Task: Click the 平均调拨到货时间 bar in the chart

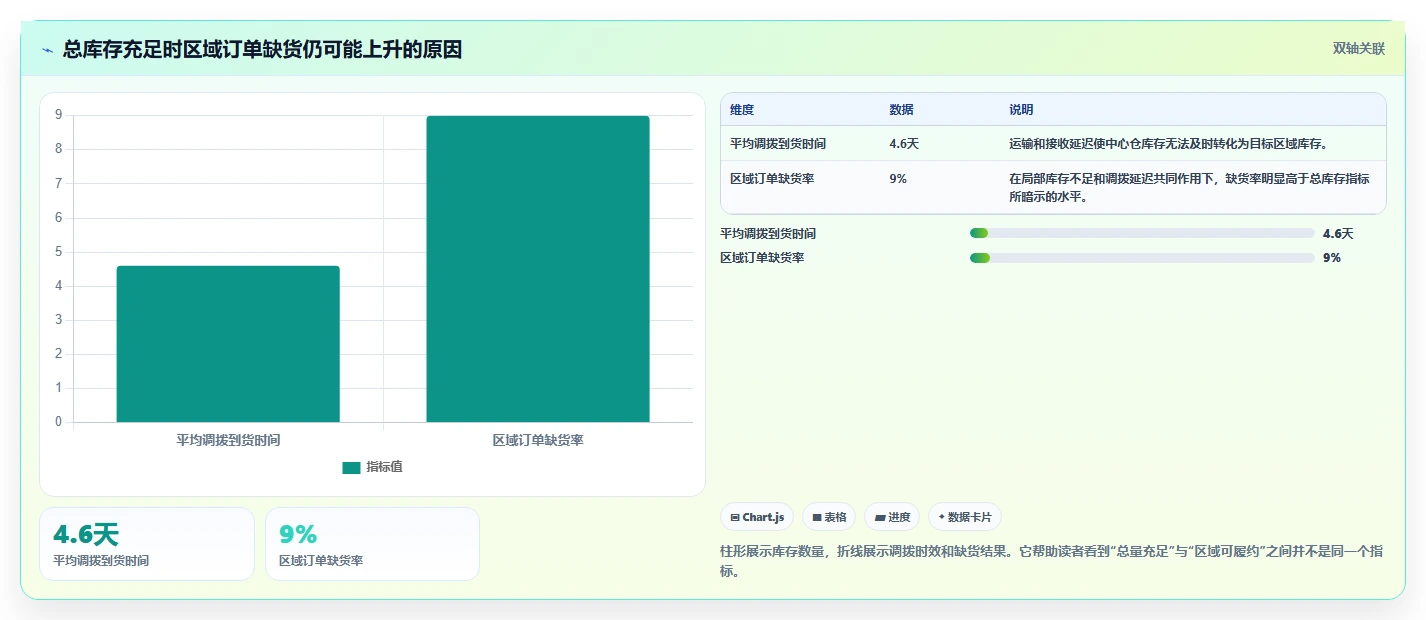Action: [x=228, y=344]
